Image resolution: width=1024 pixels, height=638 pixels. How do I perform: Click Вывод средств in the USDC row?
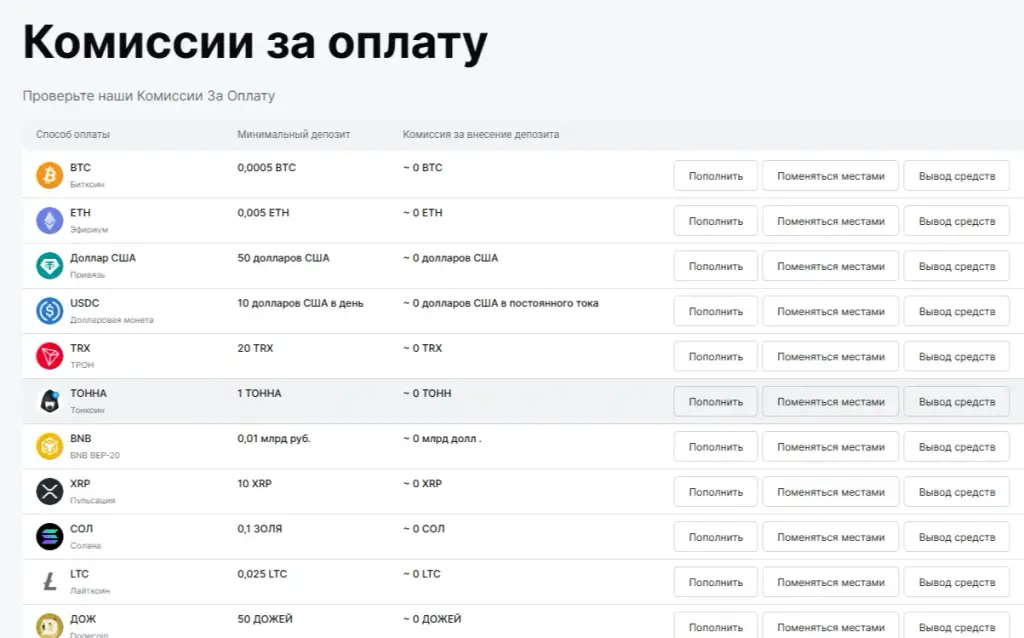click(957, 311)
